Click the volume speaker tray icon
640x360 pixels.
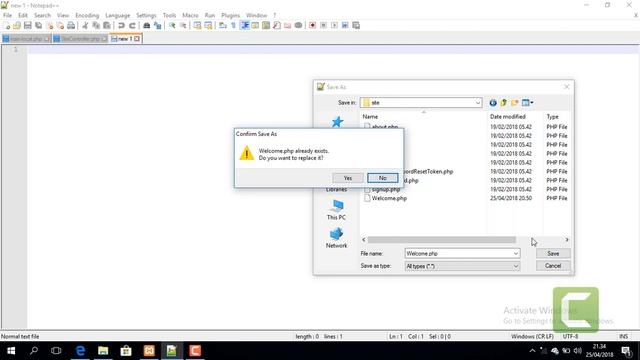click(577, 351)
